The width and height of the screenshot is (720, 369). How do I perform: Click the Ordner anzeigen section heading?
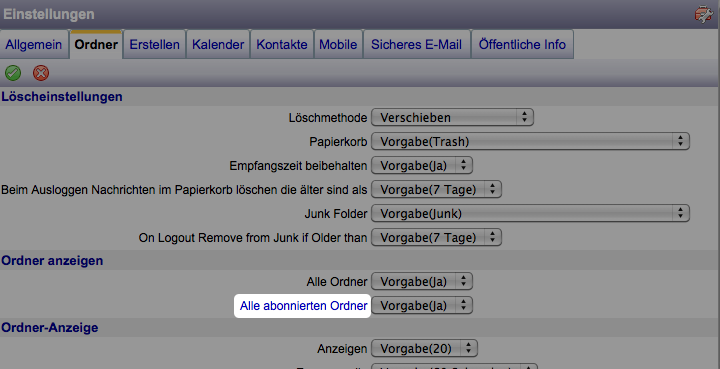click(x=52, y=261)
